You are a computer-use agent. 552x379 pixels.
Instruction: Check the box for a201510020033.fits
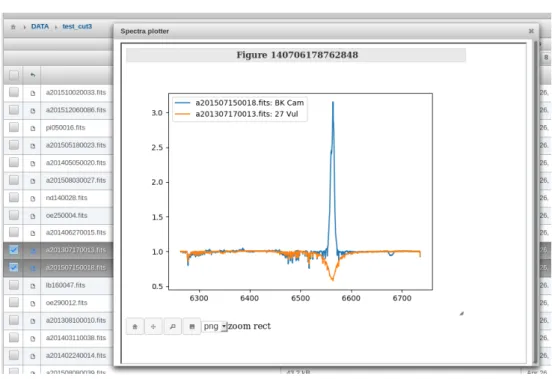14,92
